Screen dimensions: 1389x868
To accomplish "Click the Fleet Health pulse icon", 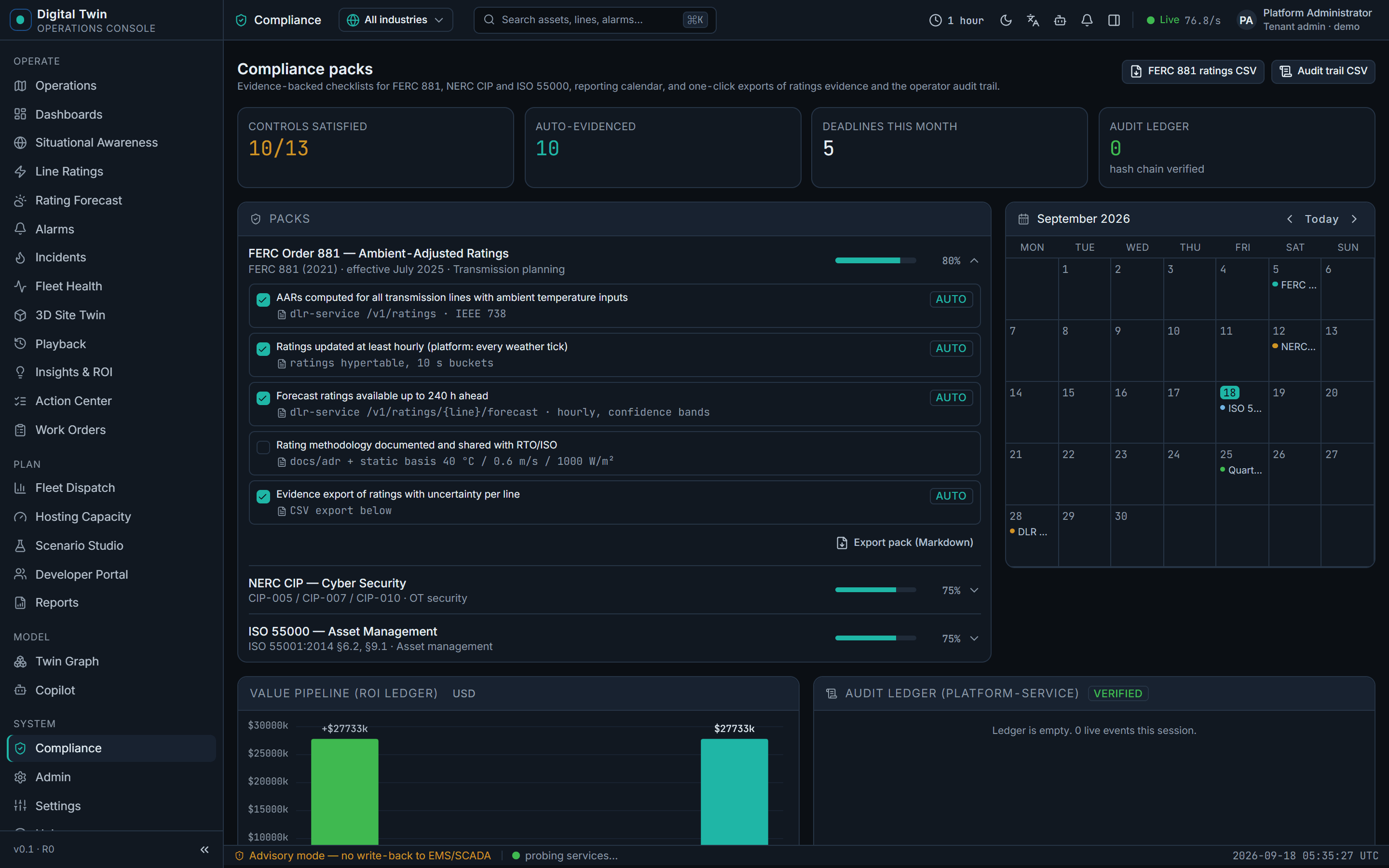I will pyautogui.click(x=20, y=286).
